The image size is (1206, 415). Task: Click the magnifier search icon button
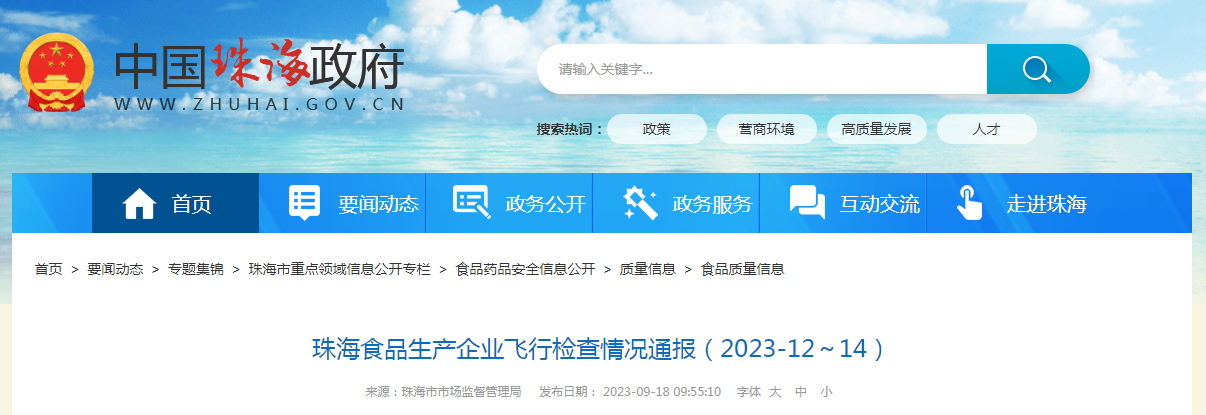click(1037, 69)
